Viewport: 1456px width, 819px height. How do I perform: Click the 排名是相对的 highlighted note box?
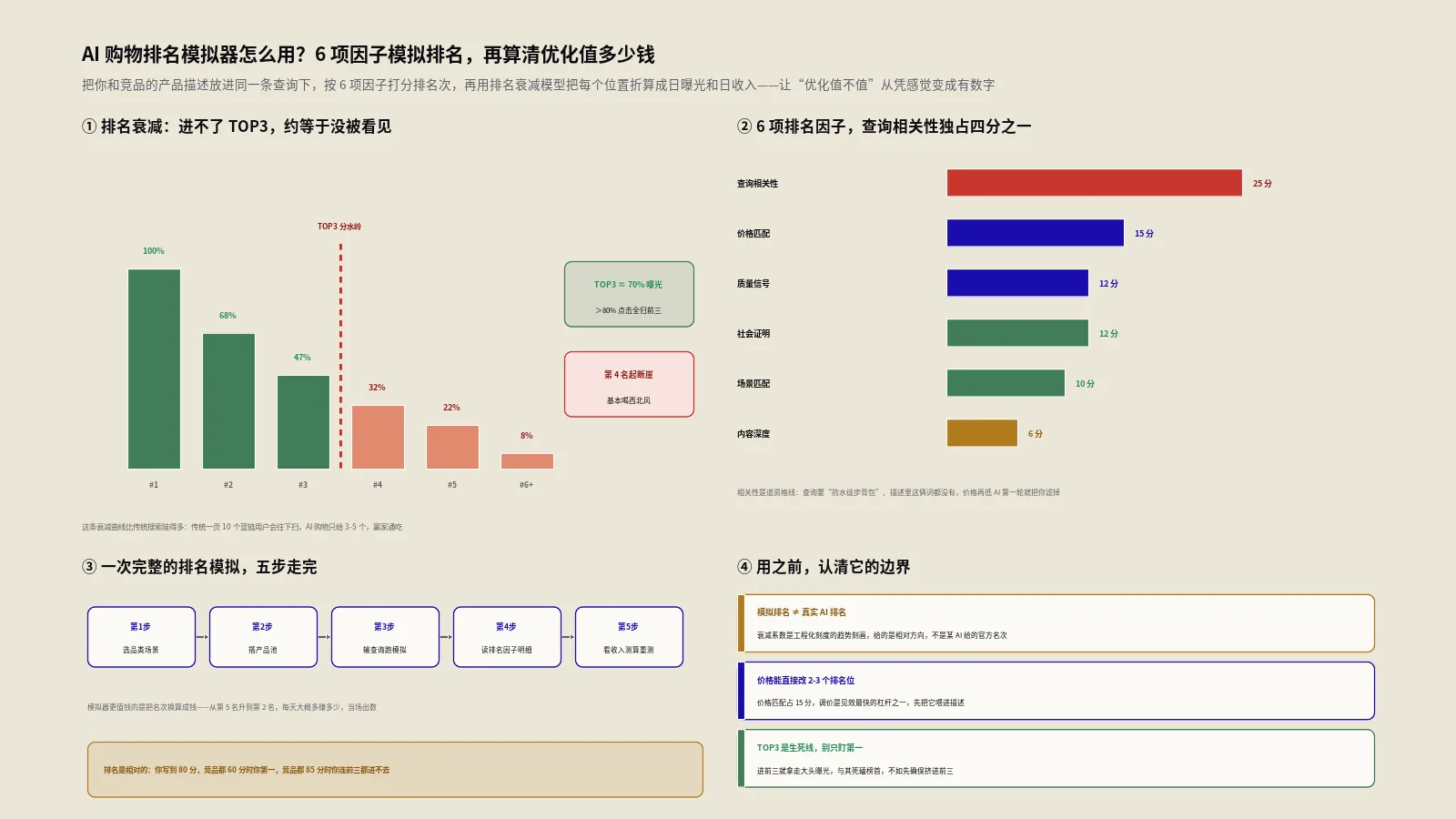coord(395,770)
